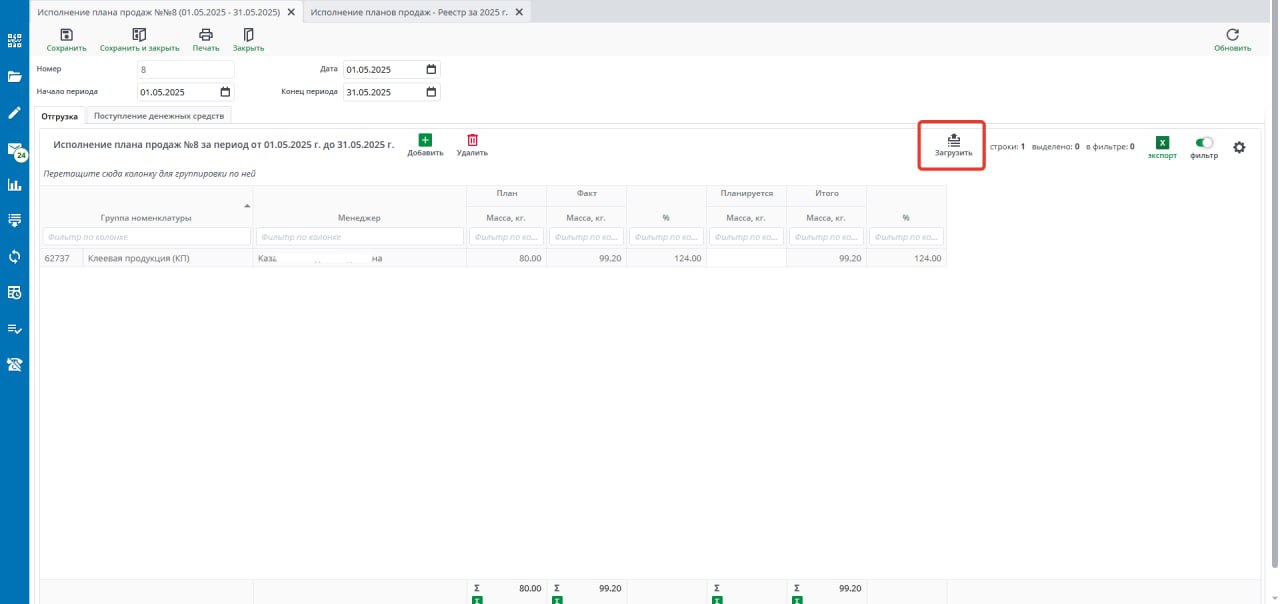This screenshot has height=604, width=1280.
Task: Delete the row using the red Удалить icon
Action: [x=472, y=141]
